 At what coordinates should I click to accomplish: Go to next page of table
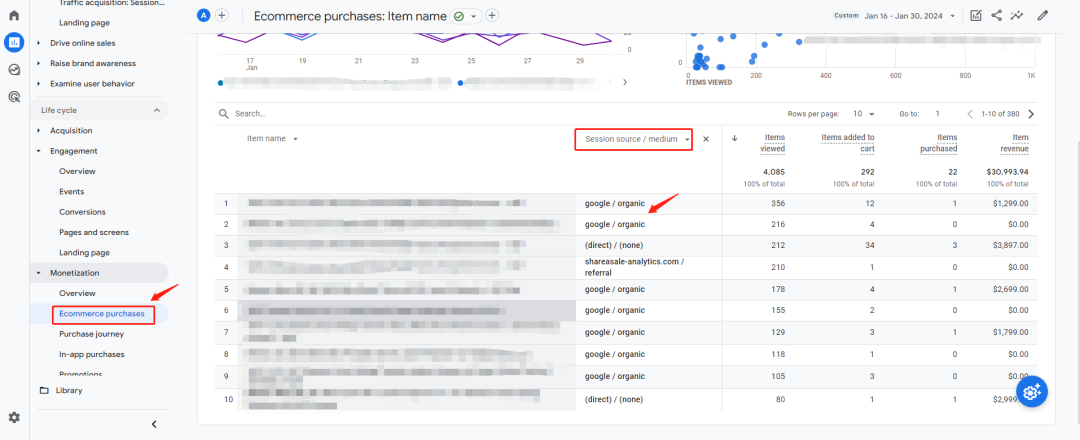point(1031,114)
